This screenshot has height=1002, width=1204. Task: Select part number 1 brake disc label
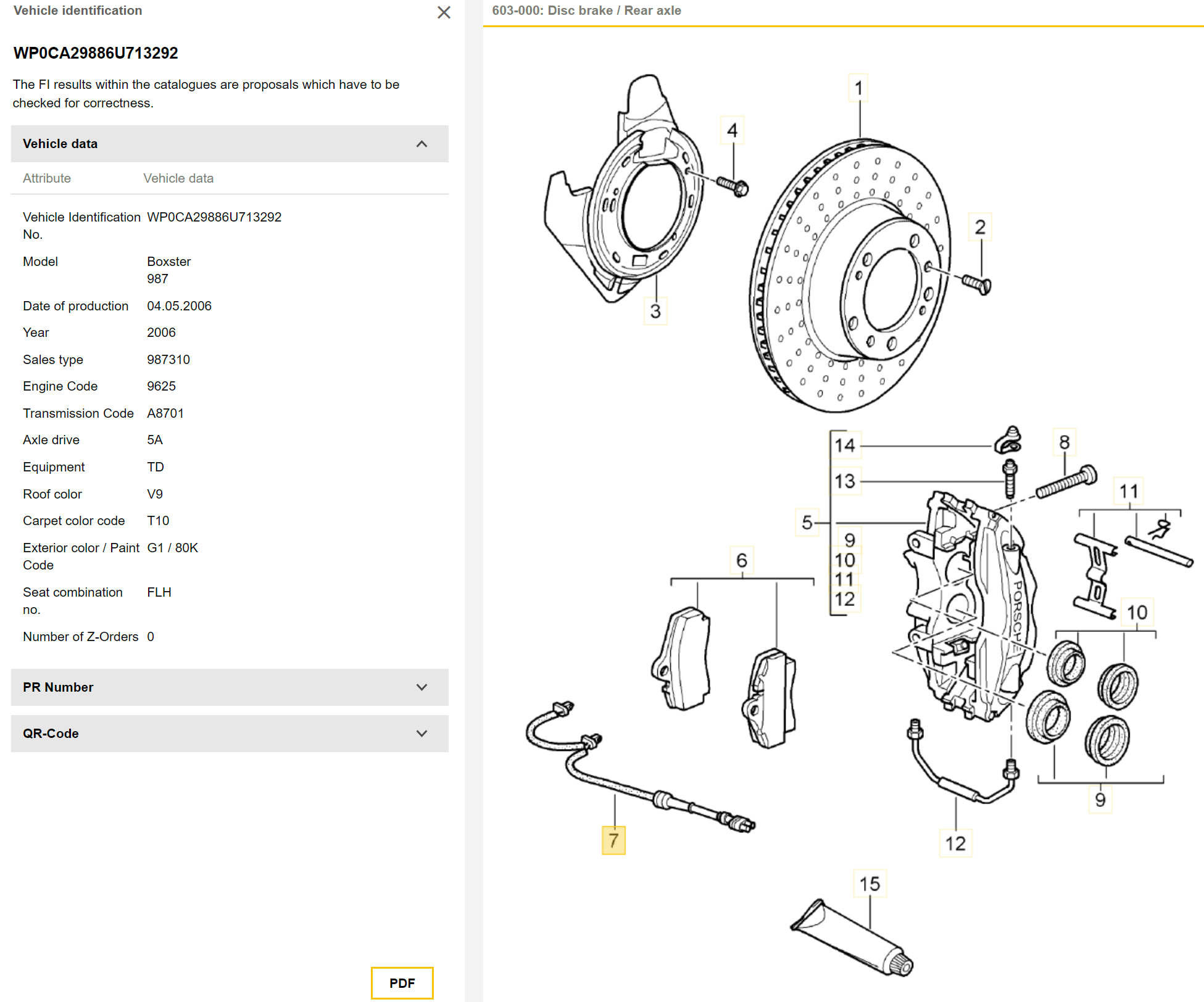(x=858, y=88)
